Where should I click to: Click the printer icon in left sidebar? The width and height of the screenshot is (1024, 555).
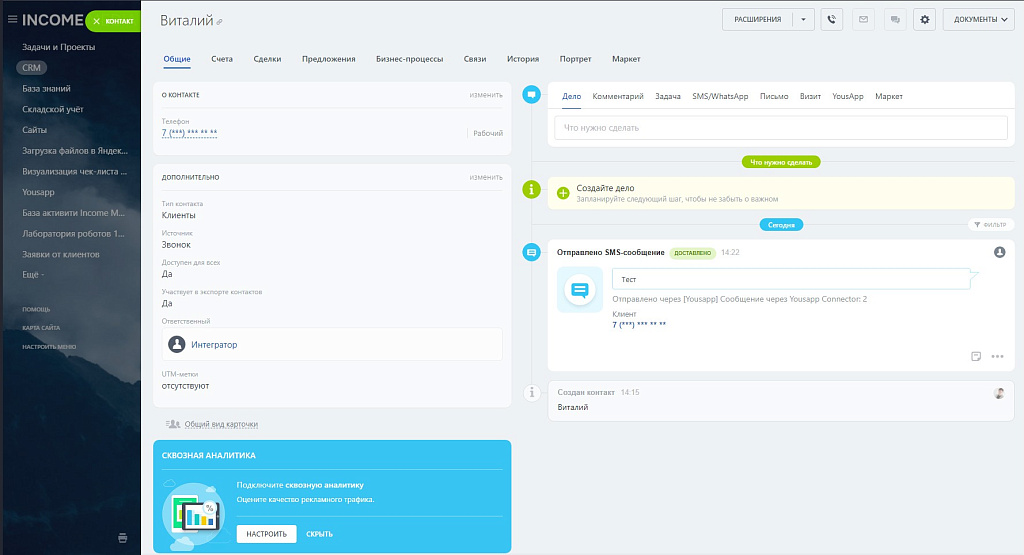pyautogui.click(x=123, y=538)
